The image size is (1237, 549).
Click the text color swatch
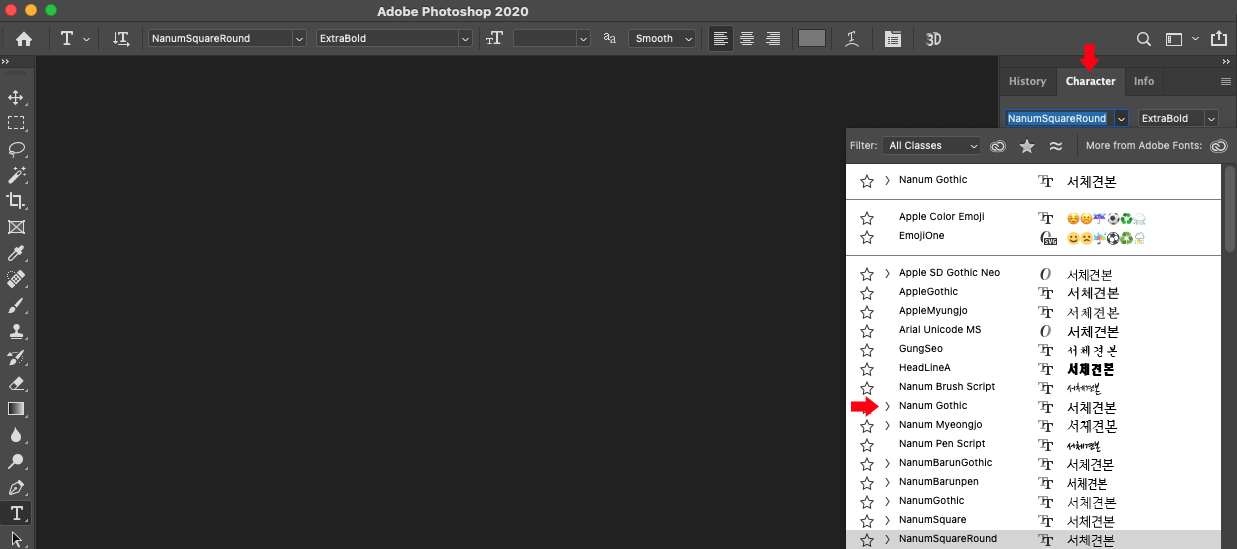[812, 39]
